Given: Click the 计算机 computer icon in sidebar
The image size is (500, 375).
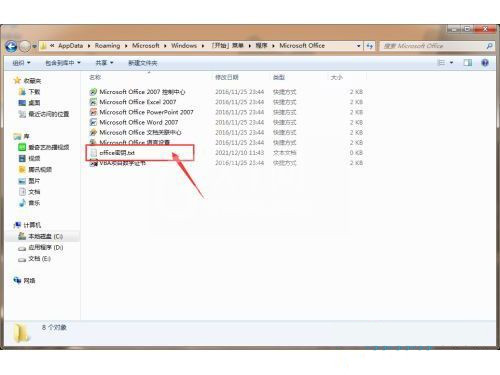Looking at the screenshot, I should click(x=17, y=225).
